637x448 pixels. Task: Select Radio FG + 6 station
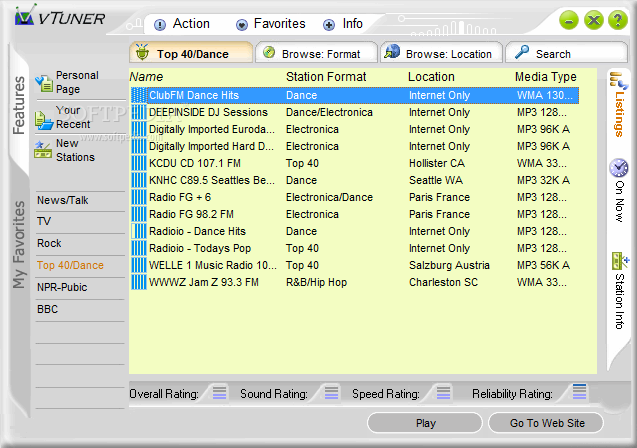(355, 197)
